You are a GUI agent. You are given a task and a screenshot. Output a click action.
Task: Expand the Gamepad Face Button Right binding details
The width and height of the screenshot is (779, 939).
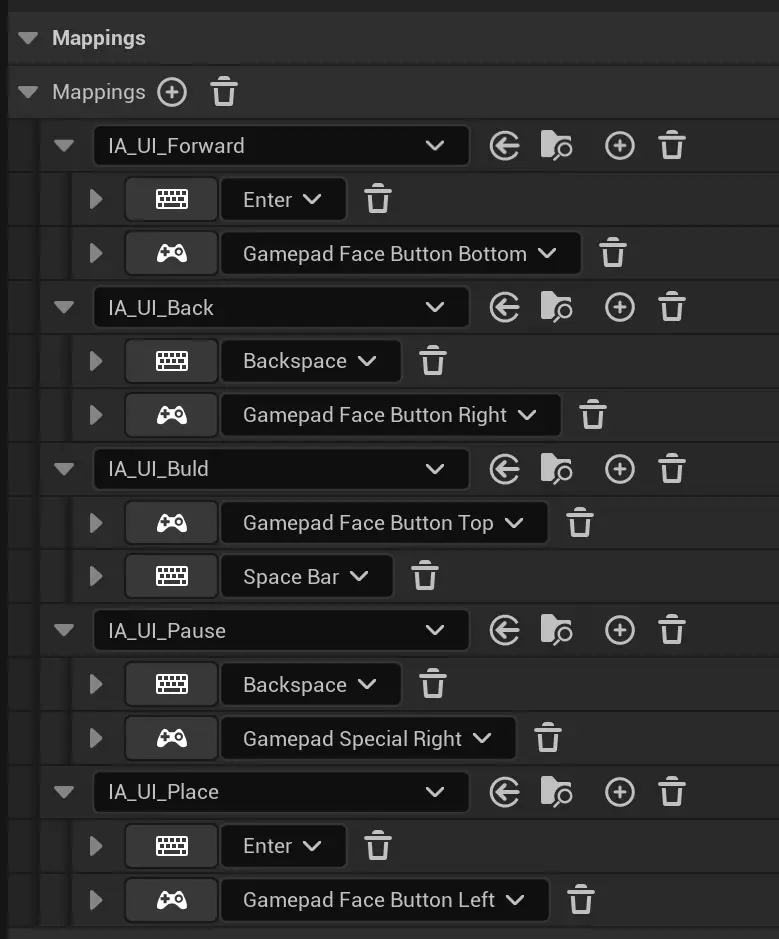pyautogui.click(x=96, y=415)
